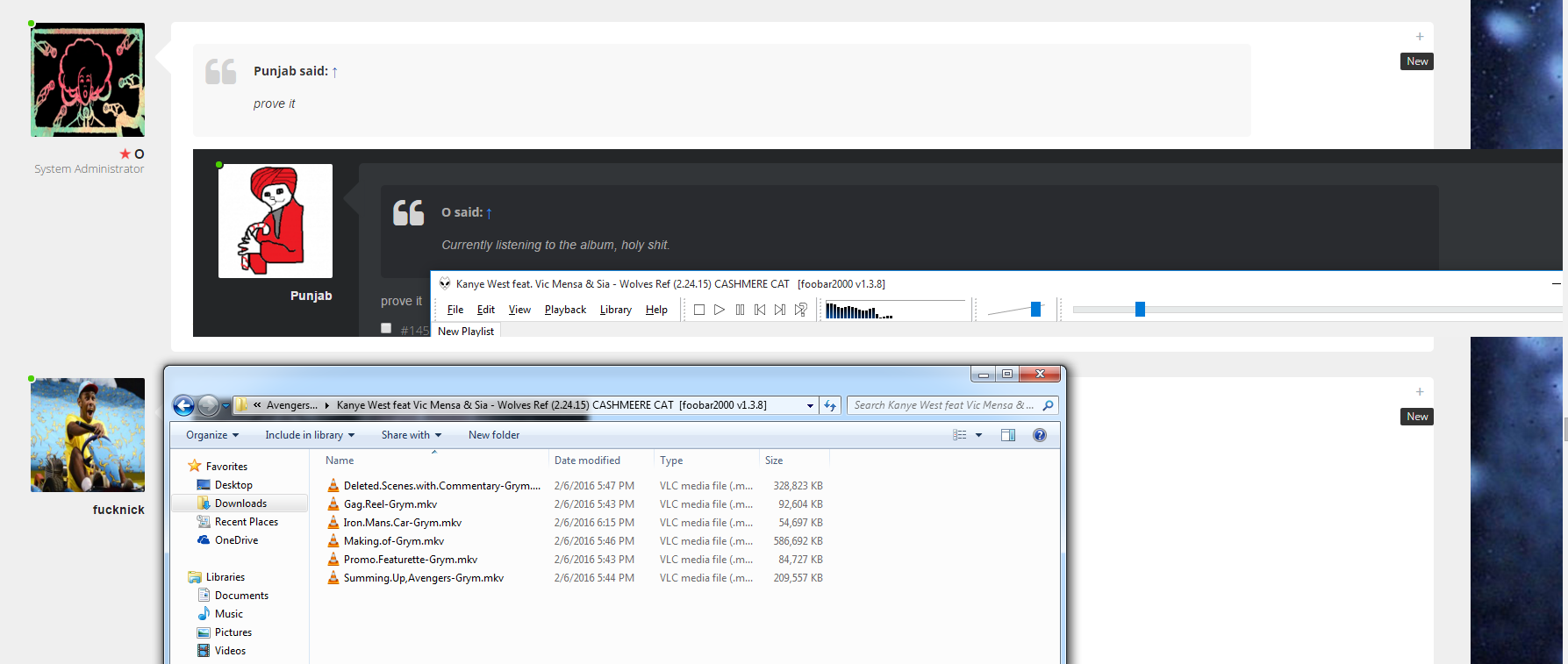
Task: Click the Stop button in foobar2000
Action: click(699, 310)
